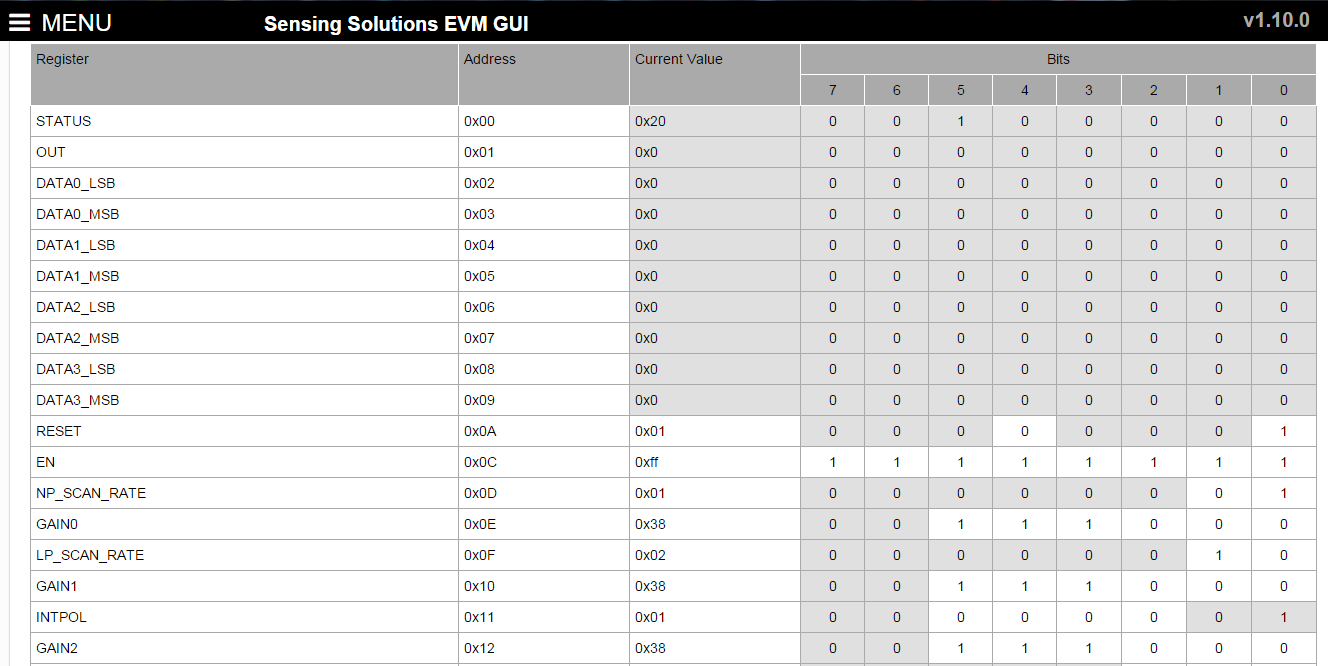The width and height of the screenshot is (1328, 666).
Task: Toggle bit 3 of the GAIN1 register
Action: [1088, 586]
